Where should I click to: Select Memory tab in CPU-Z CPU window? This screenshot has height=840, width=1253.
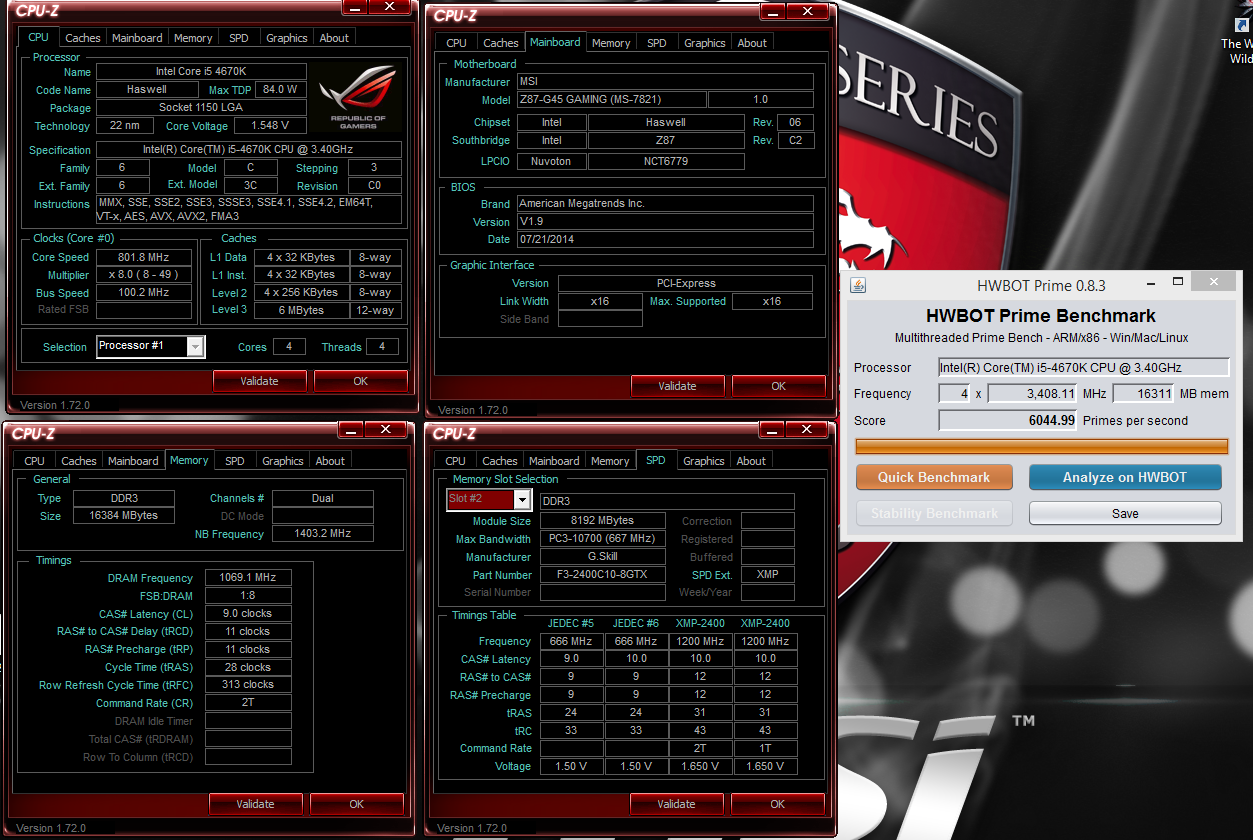point(193,38)
